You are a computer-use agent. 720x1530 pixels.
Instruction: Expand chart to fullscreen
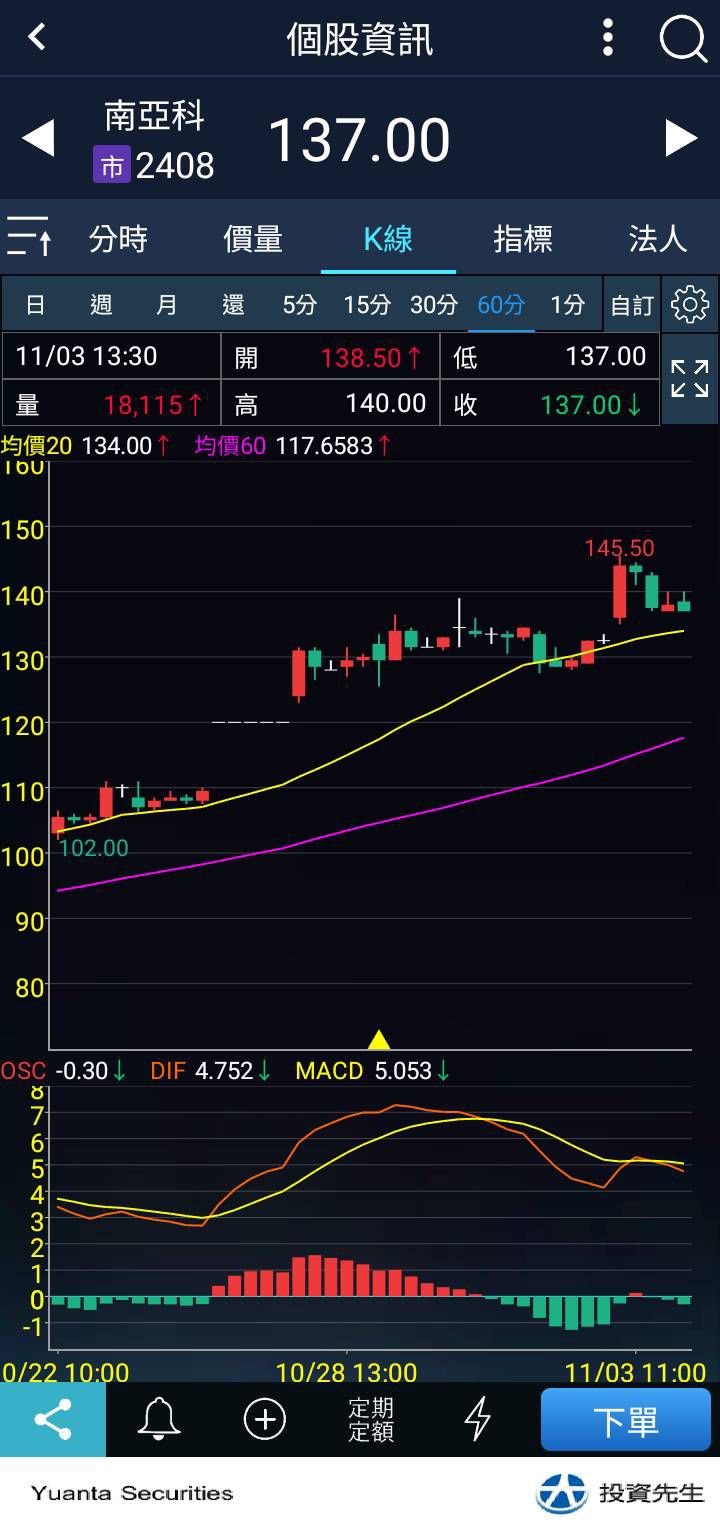(x=690, y=379)
